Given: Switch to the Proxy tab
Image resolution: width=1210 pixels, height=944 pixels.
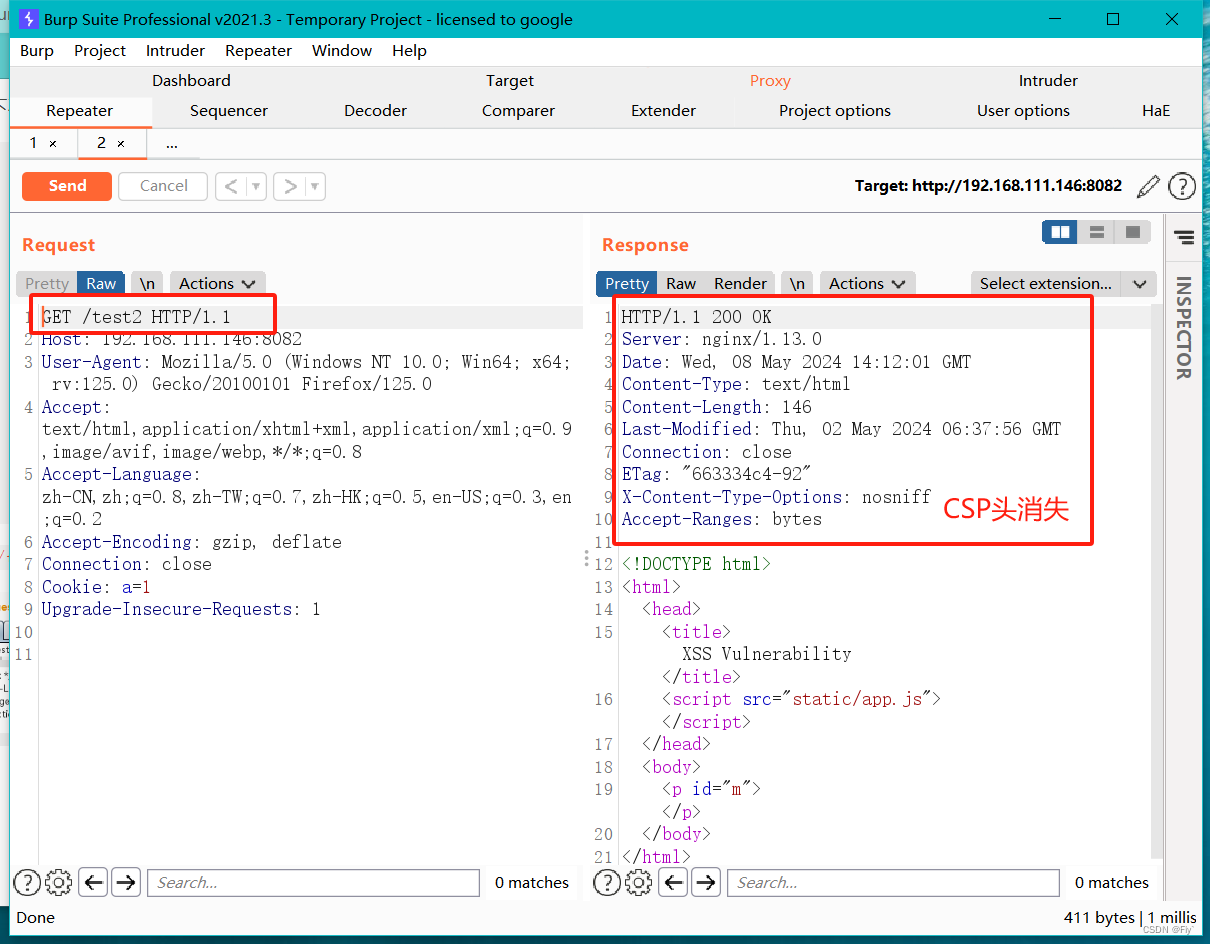Looking at the screenshot, I should [770, 81].
